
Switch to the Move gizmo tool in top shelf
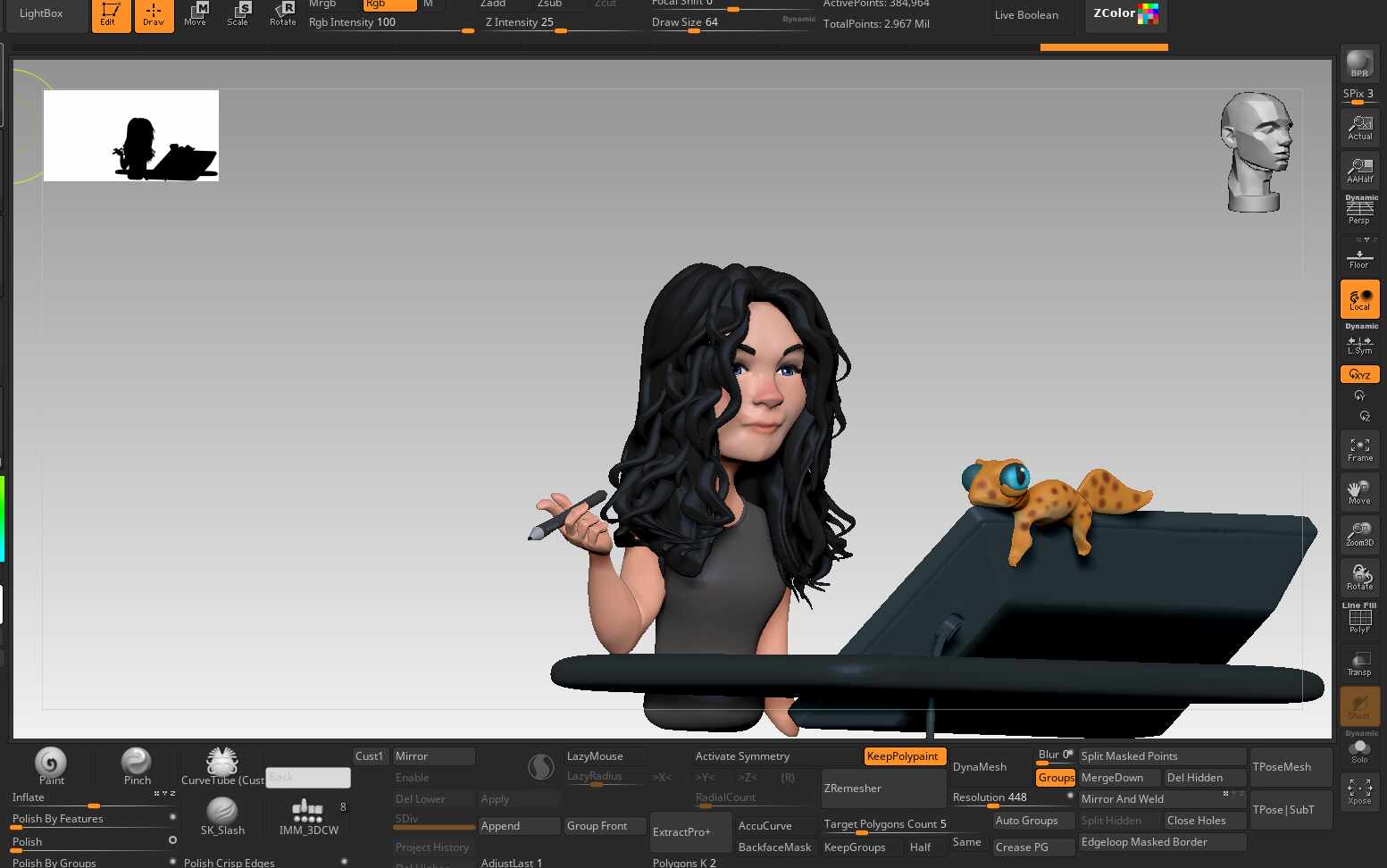click(196, 14)
